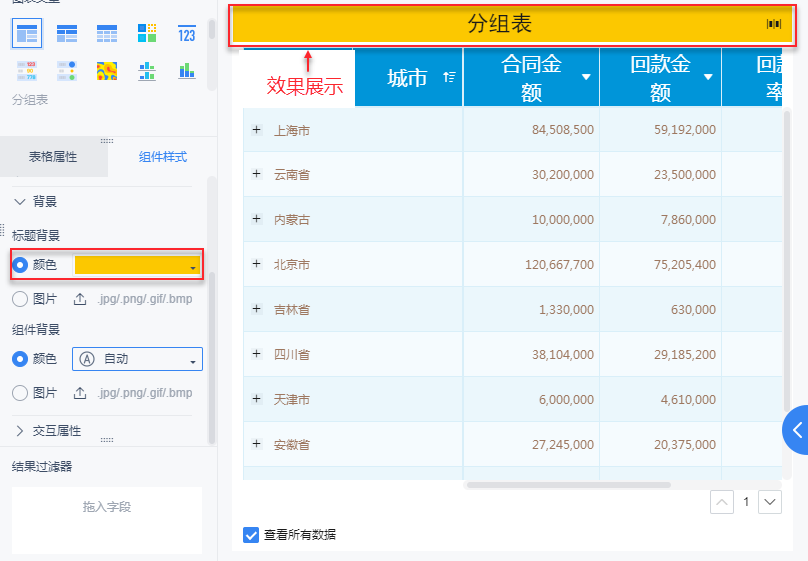Expand the 吉林省 row
Screen dimensions: 808x561
pyautogui.click(x=257, y=309)
